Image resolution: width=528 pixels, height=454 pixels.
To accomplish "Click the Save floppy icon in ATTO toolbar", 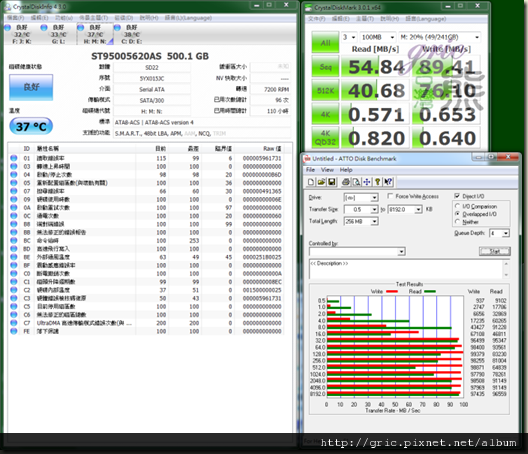I will pos(331,182).
